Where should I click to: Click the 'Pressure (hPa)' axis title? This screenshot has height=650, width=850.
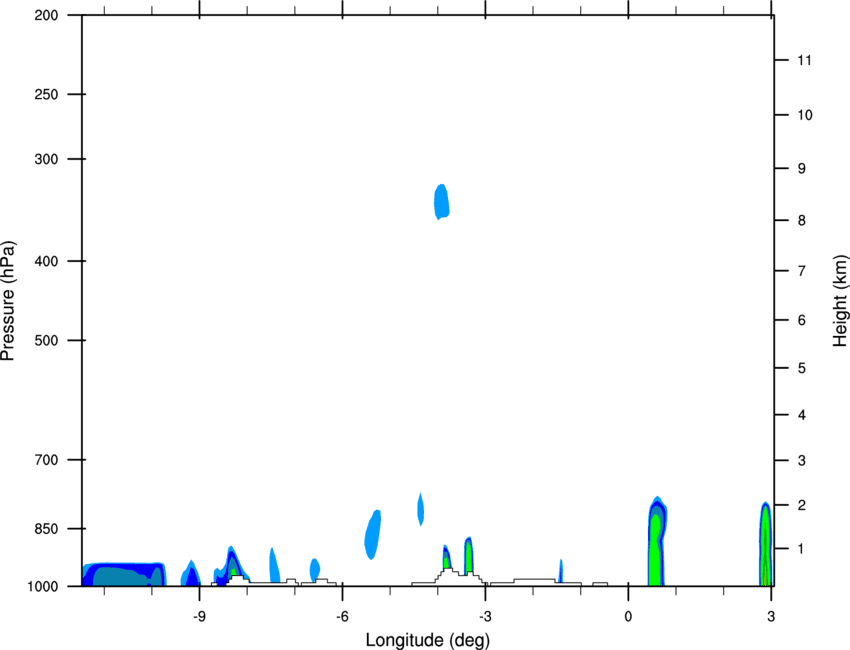point(8,301)
